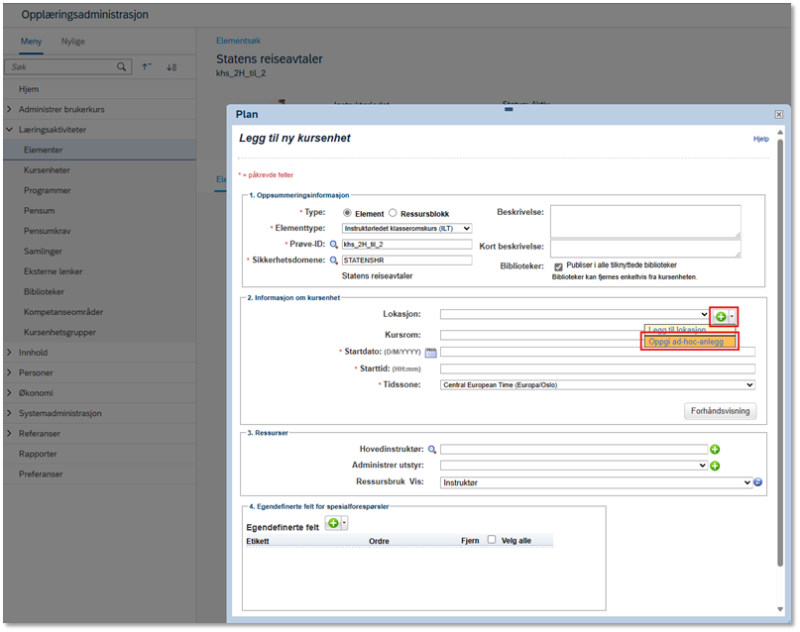The width and height of the screenshot is (800, 632).
Task: Click the Forhåndsvisning button
Action: click(720, 411)
